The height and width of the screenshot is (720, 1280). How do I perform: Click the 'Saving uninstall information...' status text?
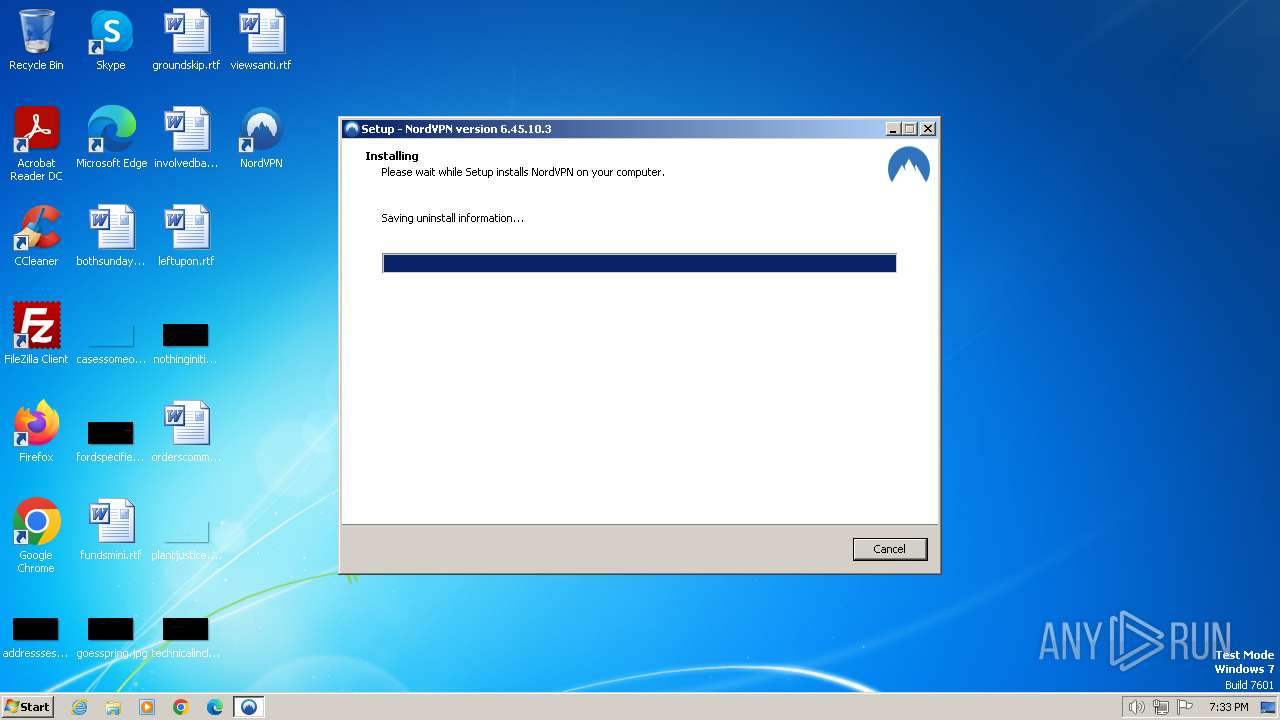click(x=452, y=218)
